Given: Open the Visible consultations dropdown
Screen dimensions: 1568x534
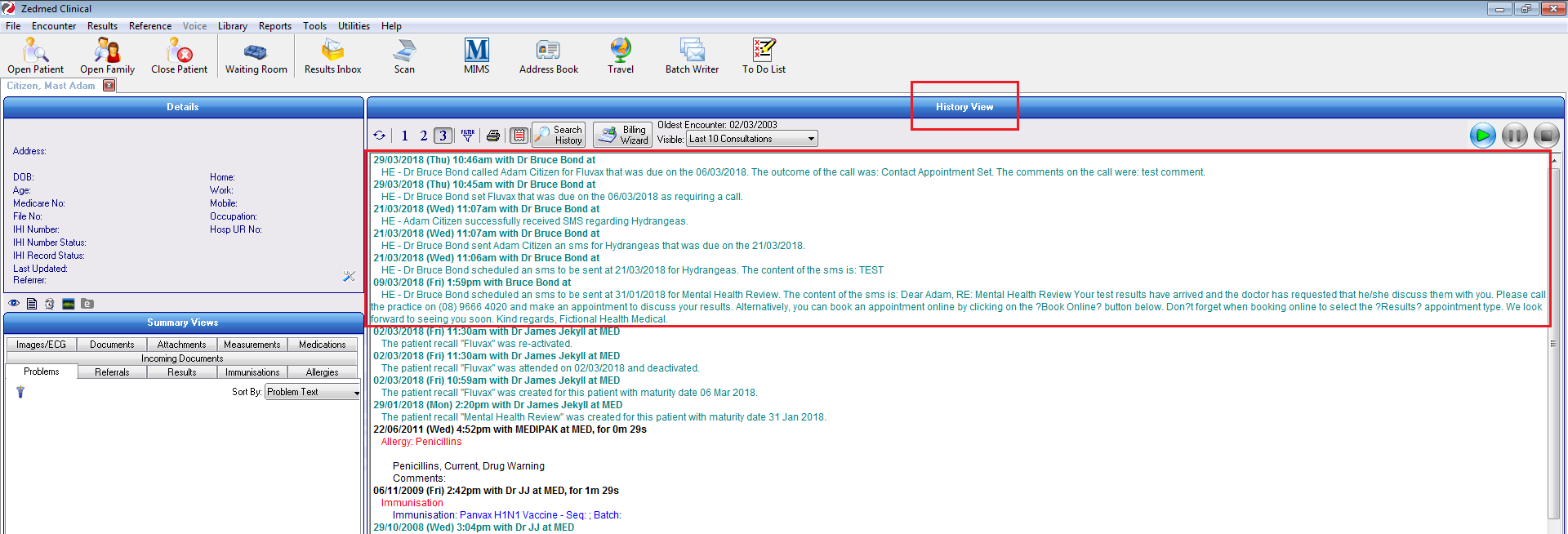Looking at the screenshot, I should (810, 139).
